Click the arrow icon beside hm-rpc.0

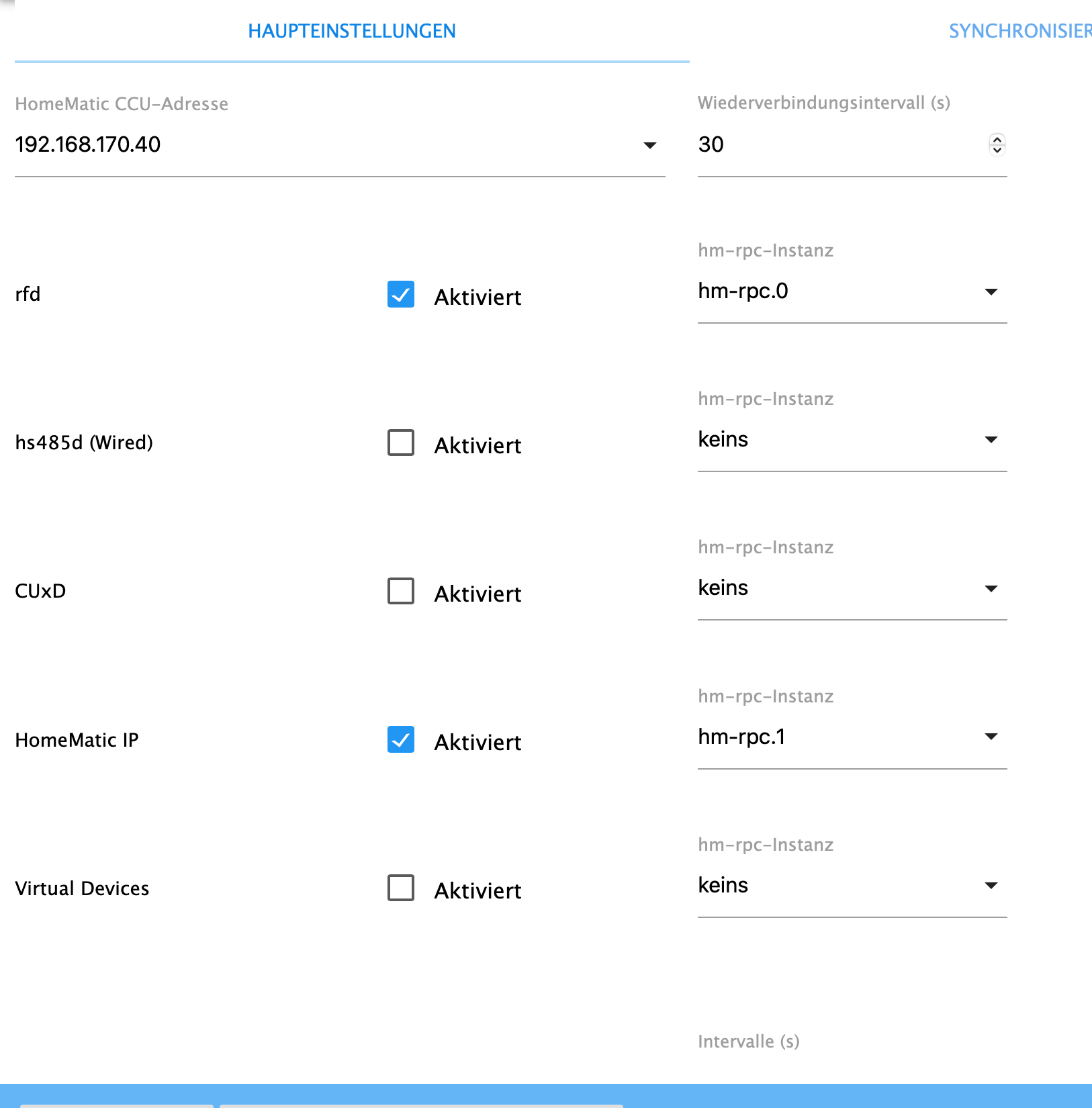pos(991,291)
